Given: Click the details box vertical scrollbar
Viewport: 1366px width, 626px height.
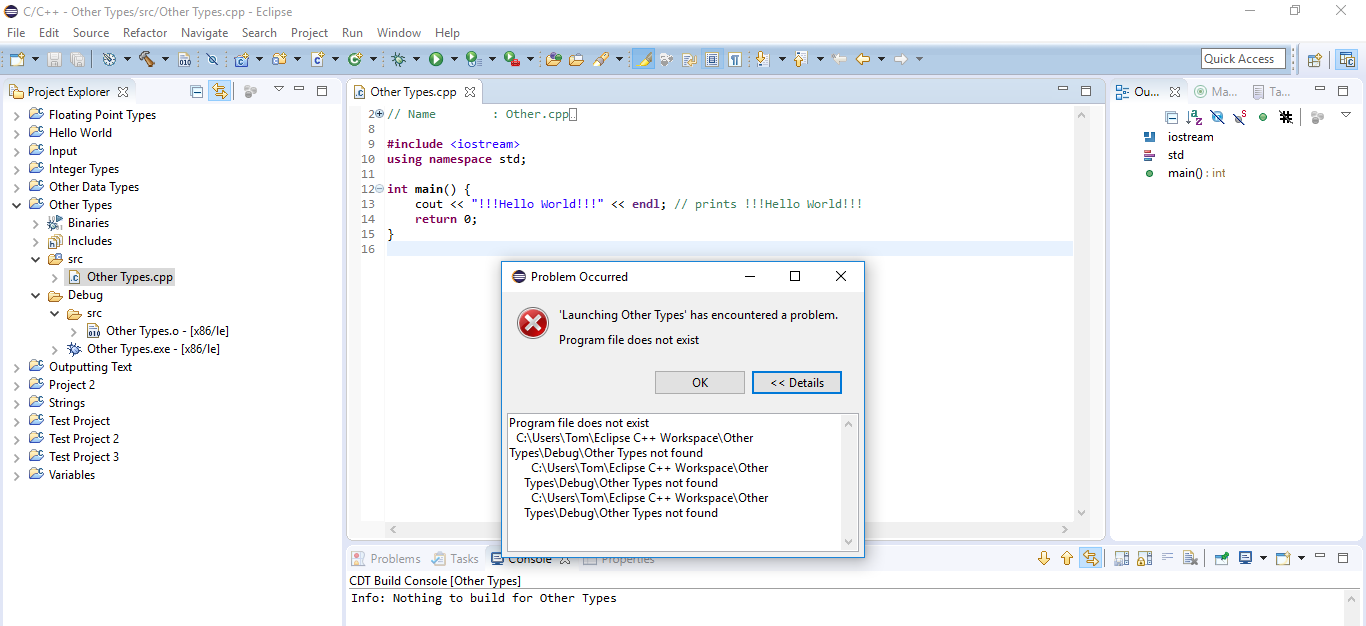Looking at the screenshot, I should click(x=849, y=482).
